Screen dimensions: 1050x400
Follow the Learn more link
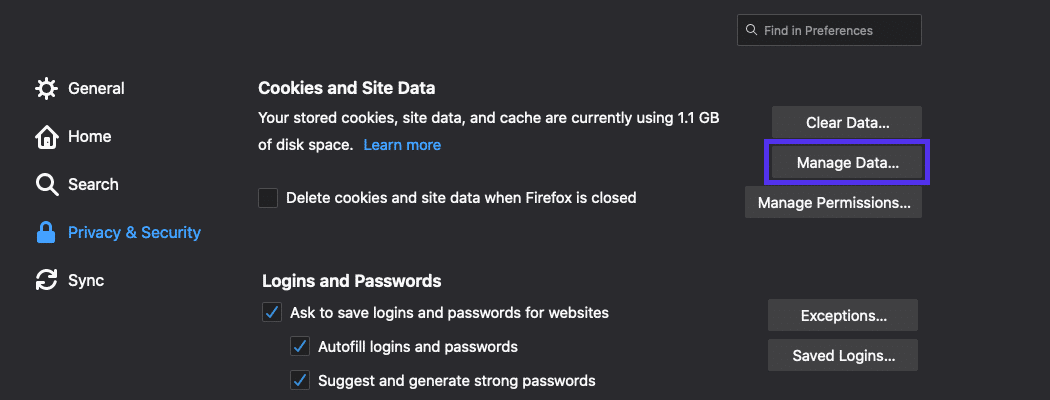402,145
